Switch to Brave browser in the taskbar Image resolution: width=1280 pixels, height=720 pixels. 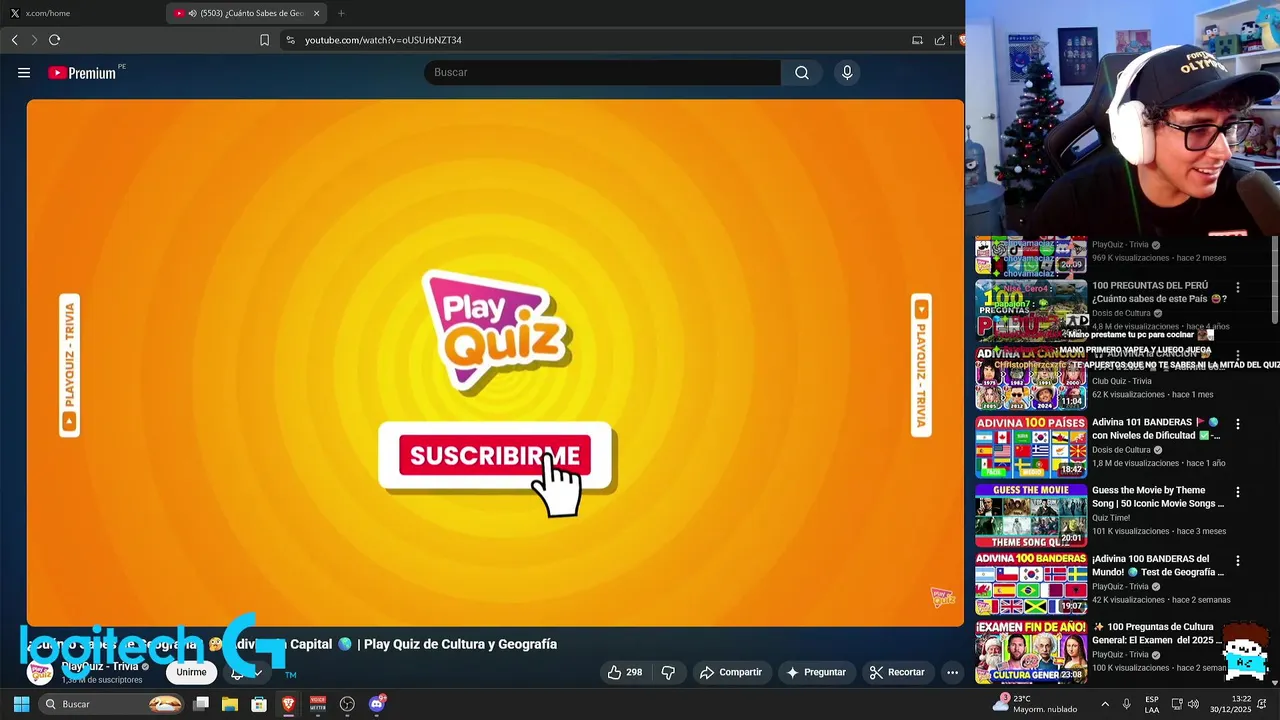click(x=288, y=704)
